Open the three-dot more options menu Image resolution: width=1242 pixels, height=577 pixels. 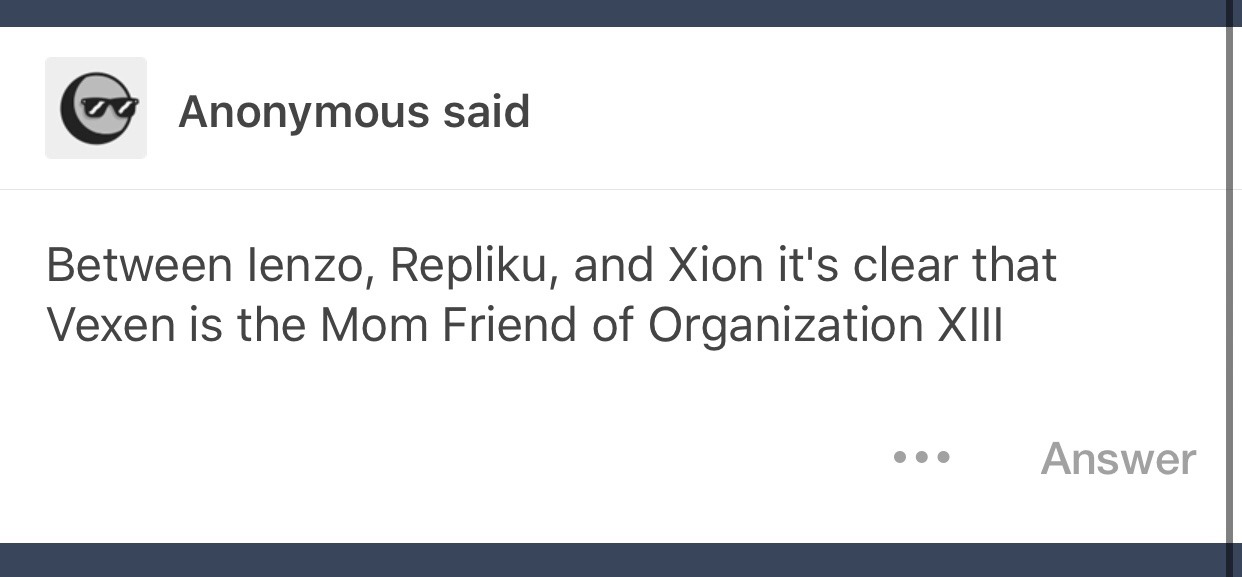click(922, 458)
